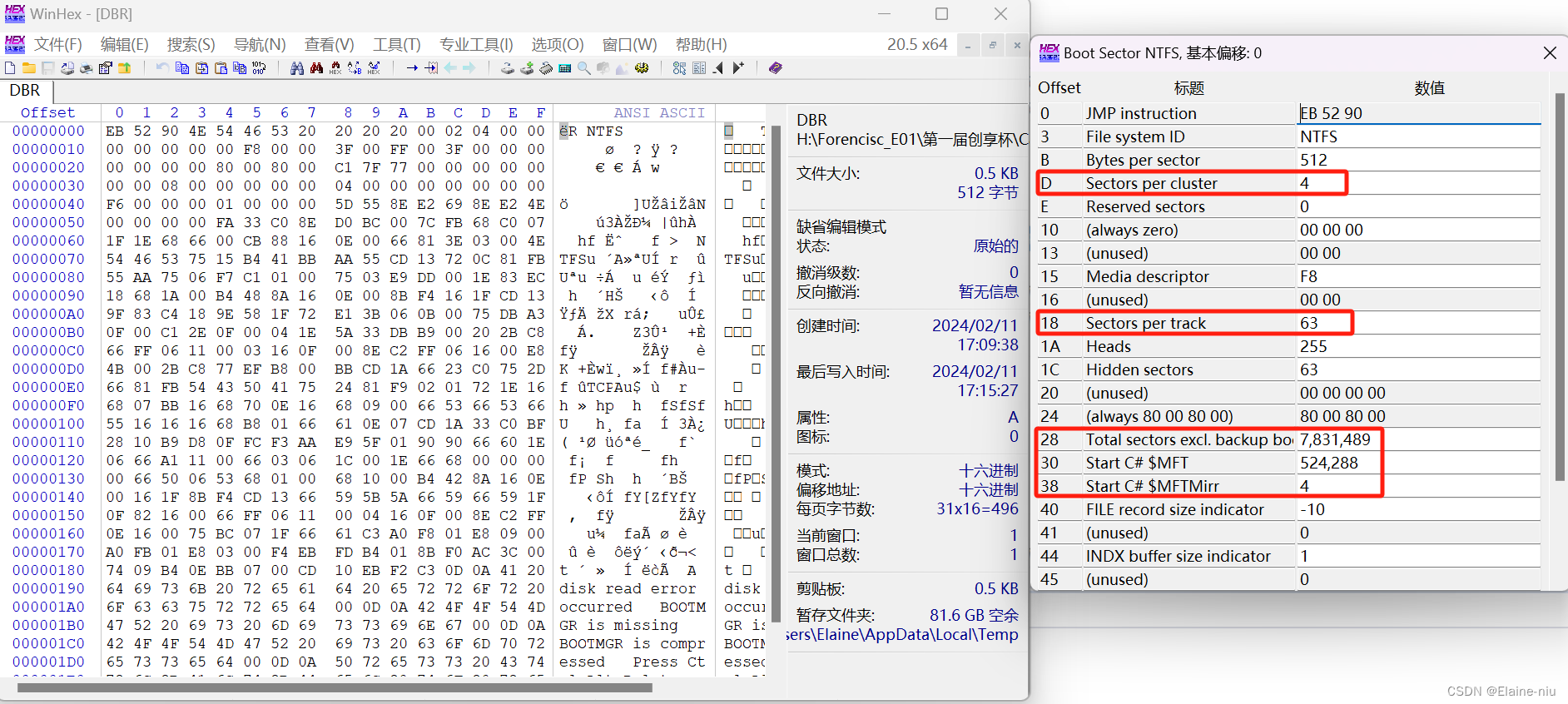
Task: Open the 搜索(S) menu
Action: 191,44
